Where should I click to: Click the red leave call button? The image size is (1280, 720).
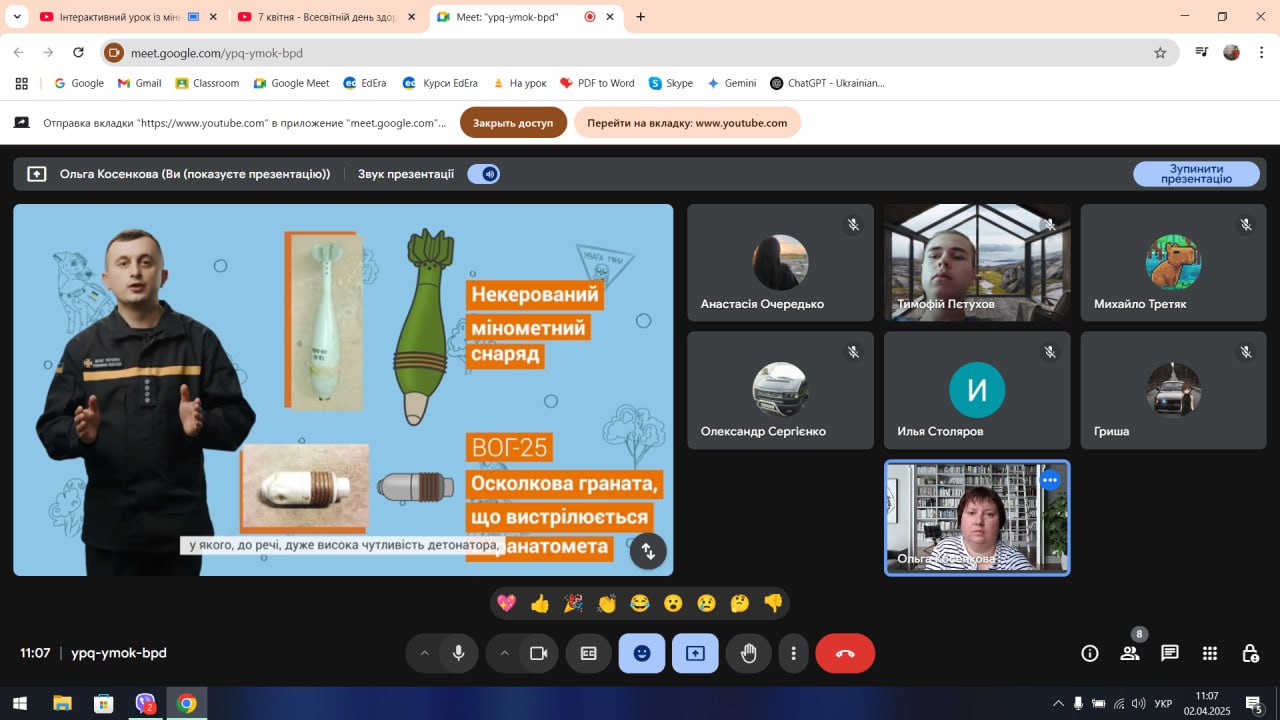click(x=845, y=653)
